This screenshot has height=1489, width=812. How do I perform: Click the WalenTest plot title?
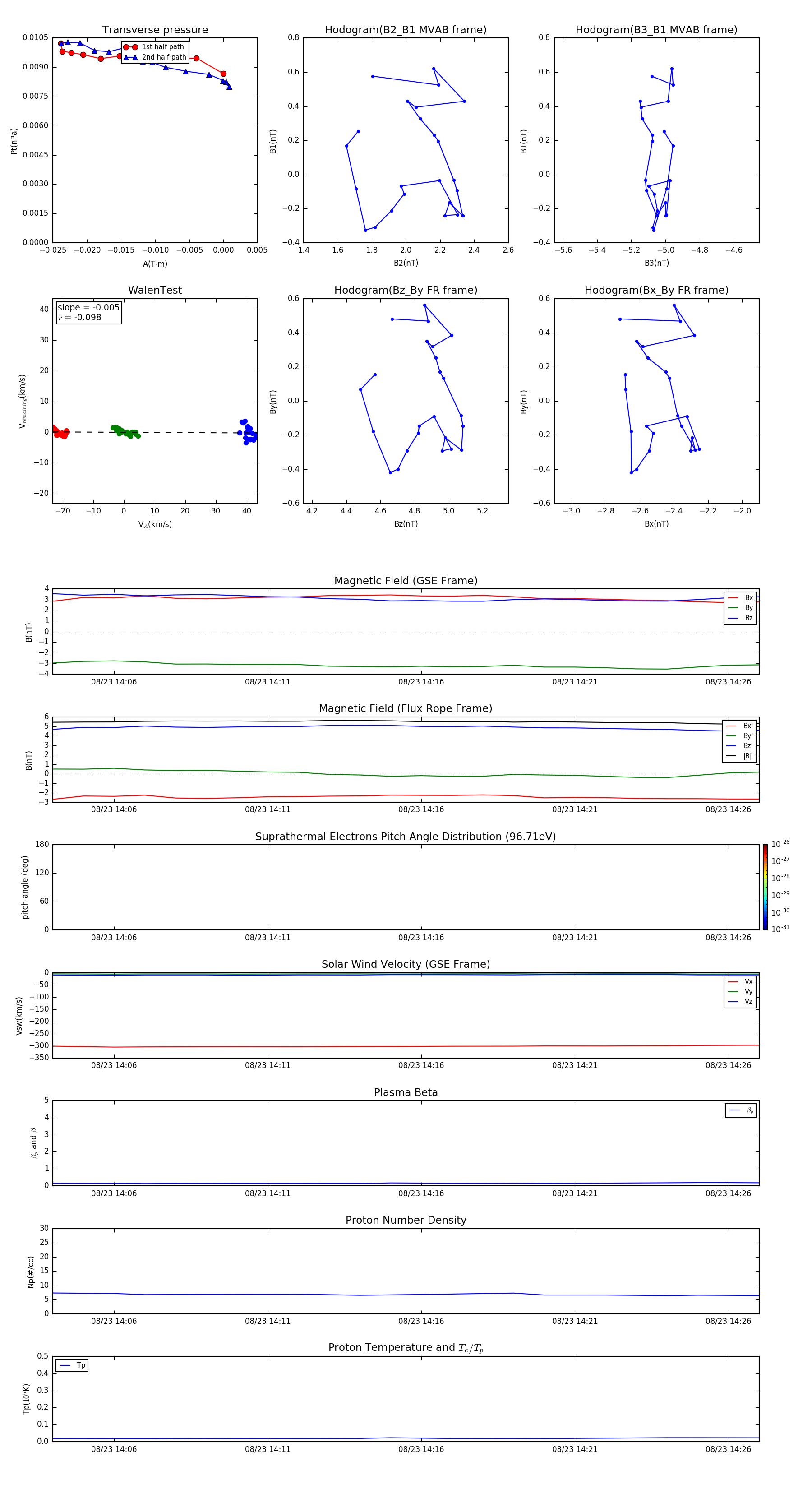155,290
